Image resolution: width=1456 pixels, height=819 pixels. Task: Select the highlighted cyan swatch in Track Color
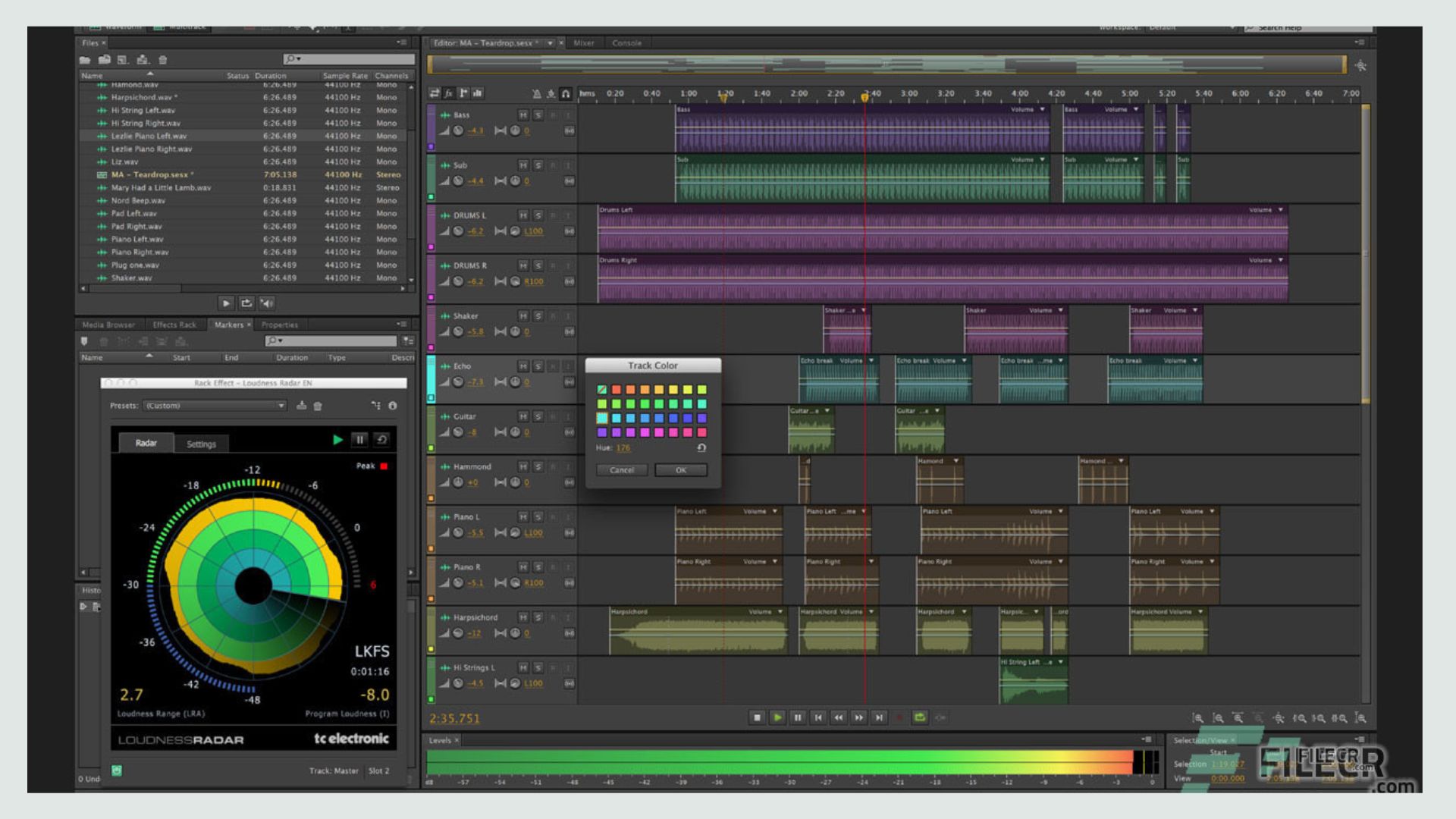[602, 418]
